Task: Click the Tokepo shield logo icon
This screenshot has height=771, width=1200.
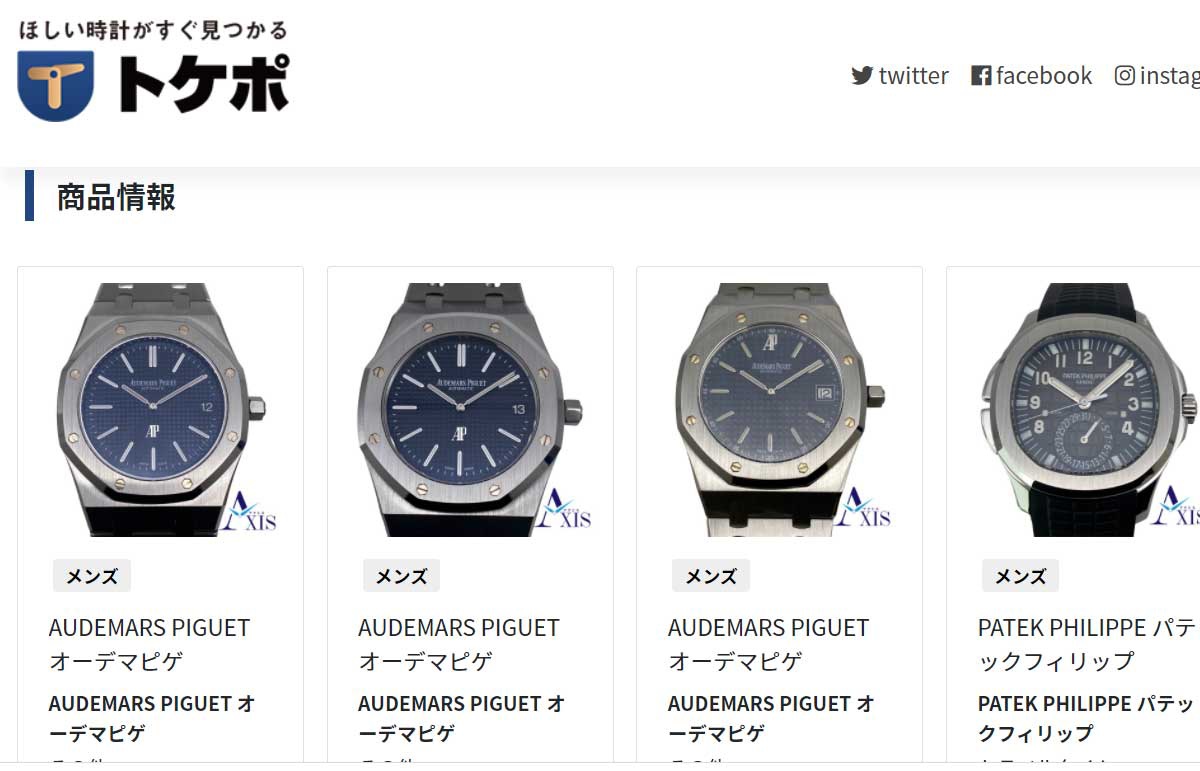Action: point(56,85)
